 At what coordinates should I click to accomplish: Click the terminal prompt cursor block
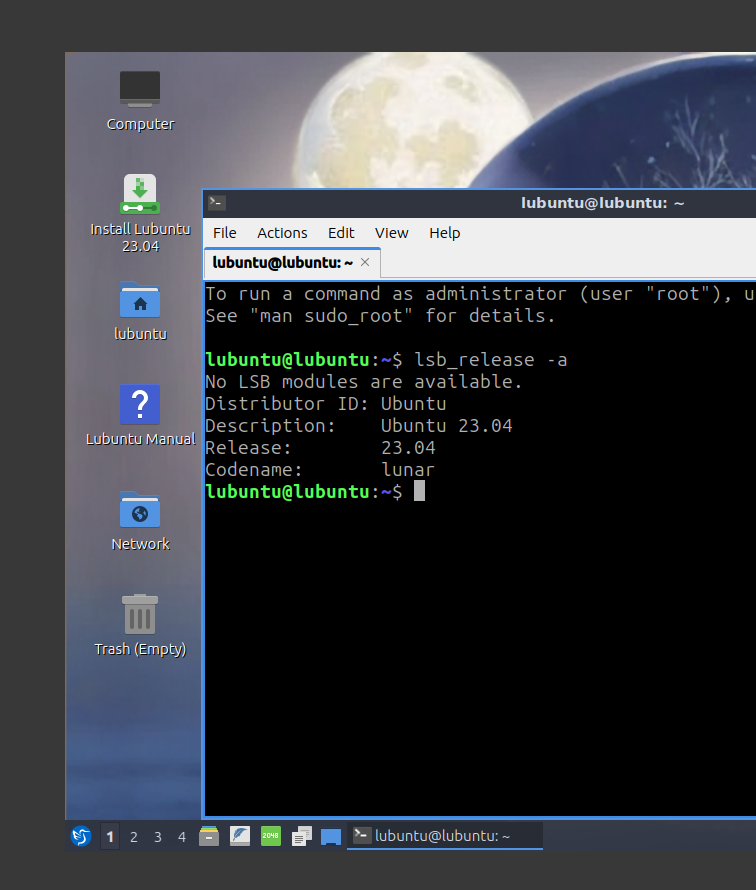click(419, 491)
